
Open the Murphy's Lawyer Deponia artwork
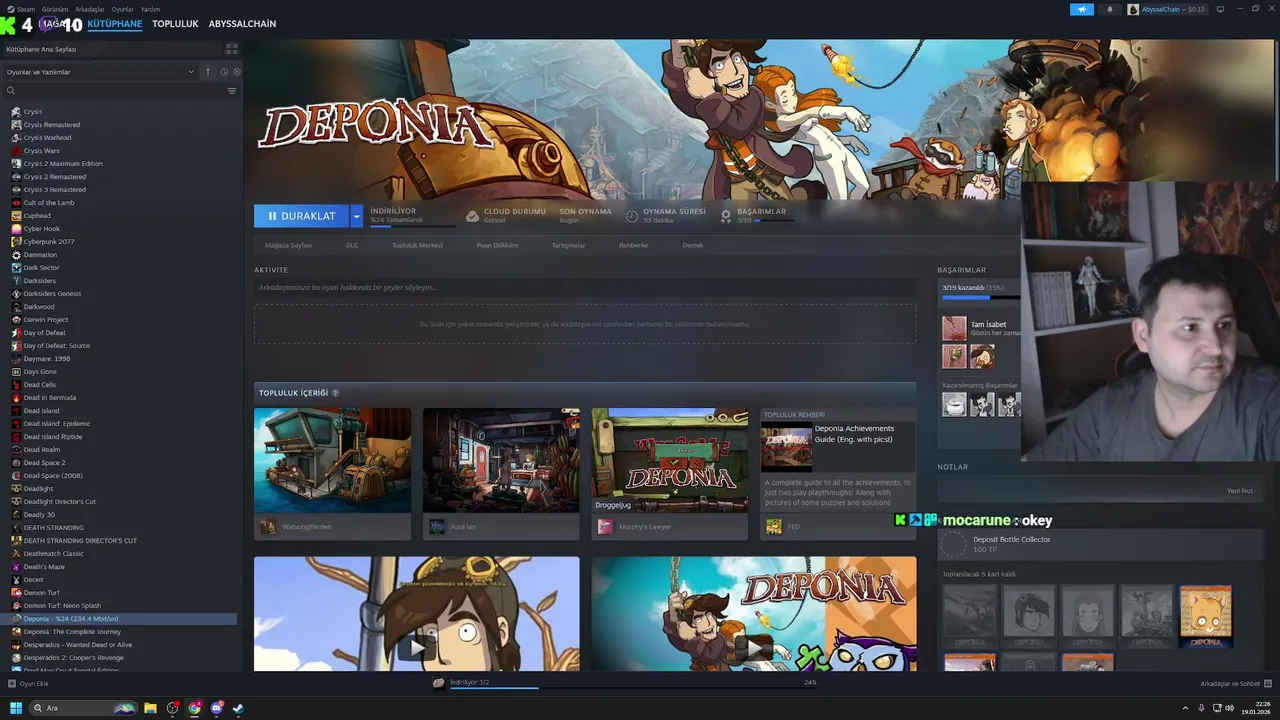(669, 460)
